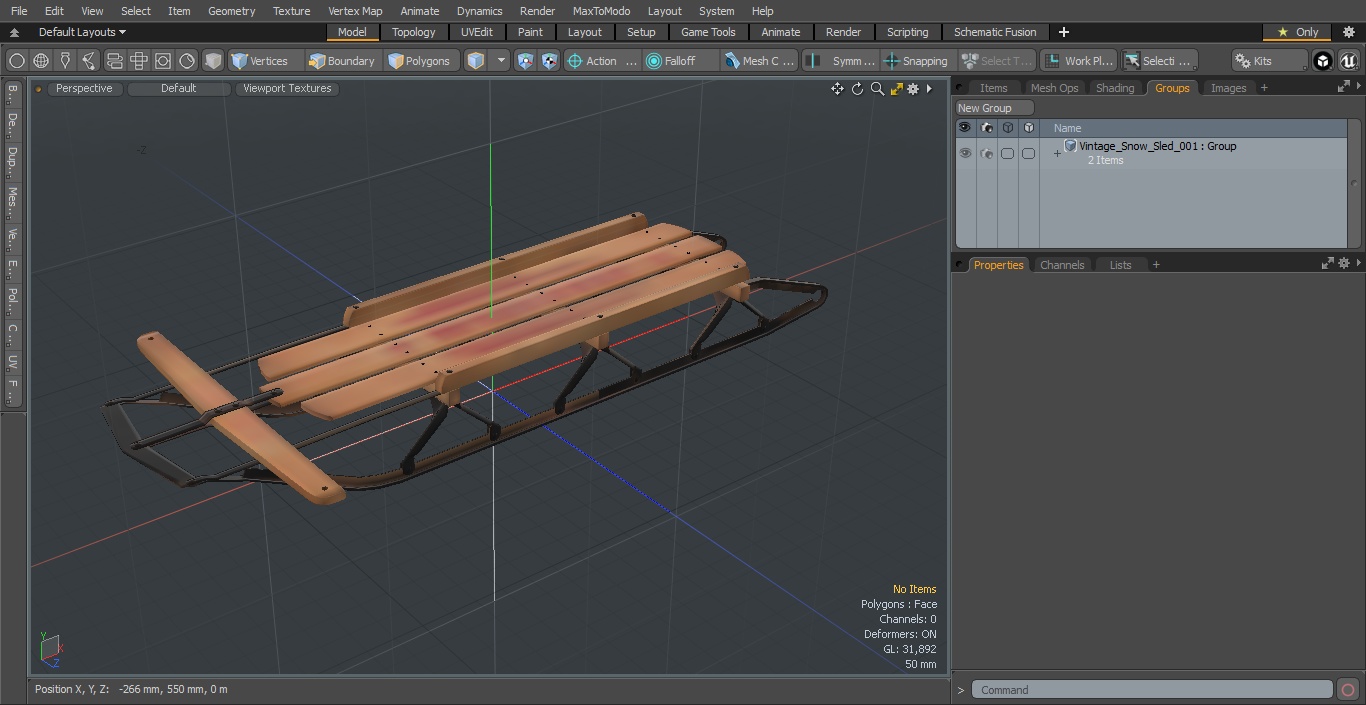Select the pen-shaped tool icon in the toolbar
The height and width of the screenshot is (705, 1366).
tap(65, 61)
